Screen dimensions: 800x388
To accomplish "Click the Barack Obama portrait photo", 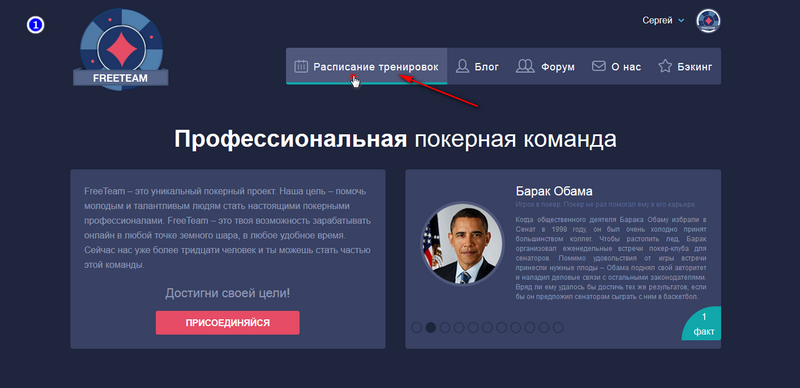I will pos(462,244).
